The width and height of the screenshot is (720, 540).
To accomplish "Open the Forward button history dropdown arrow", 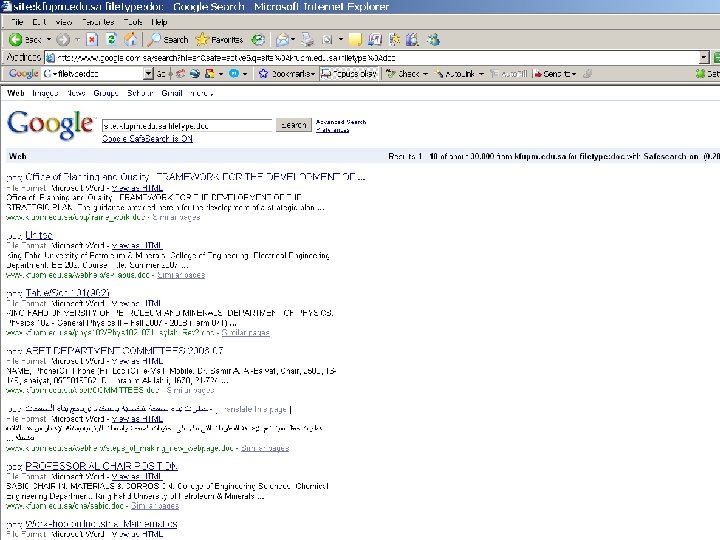I will (77, 40).
